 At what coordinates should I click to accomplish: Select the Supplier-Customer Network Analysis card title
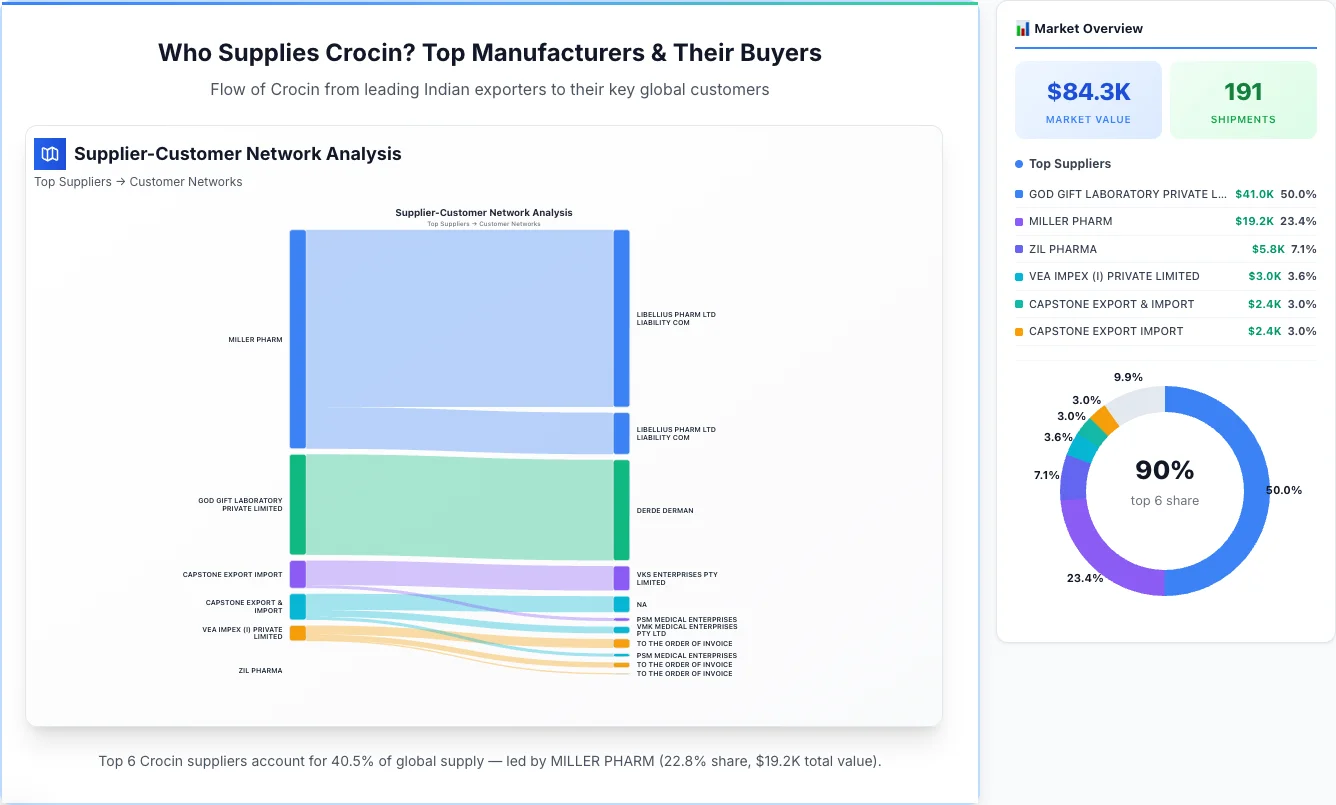pos(237,154)
